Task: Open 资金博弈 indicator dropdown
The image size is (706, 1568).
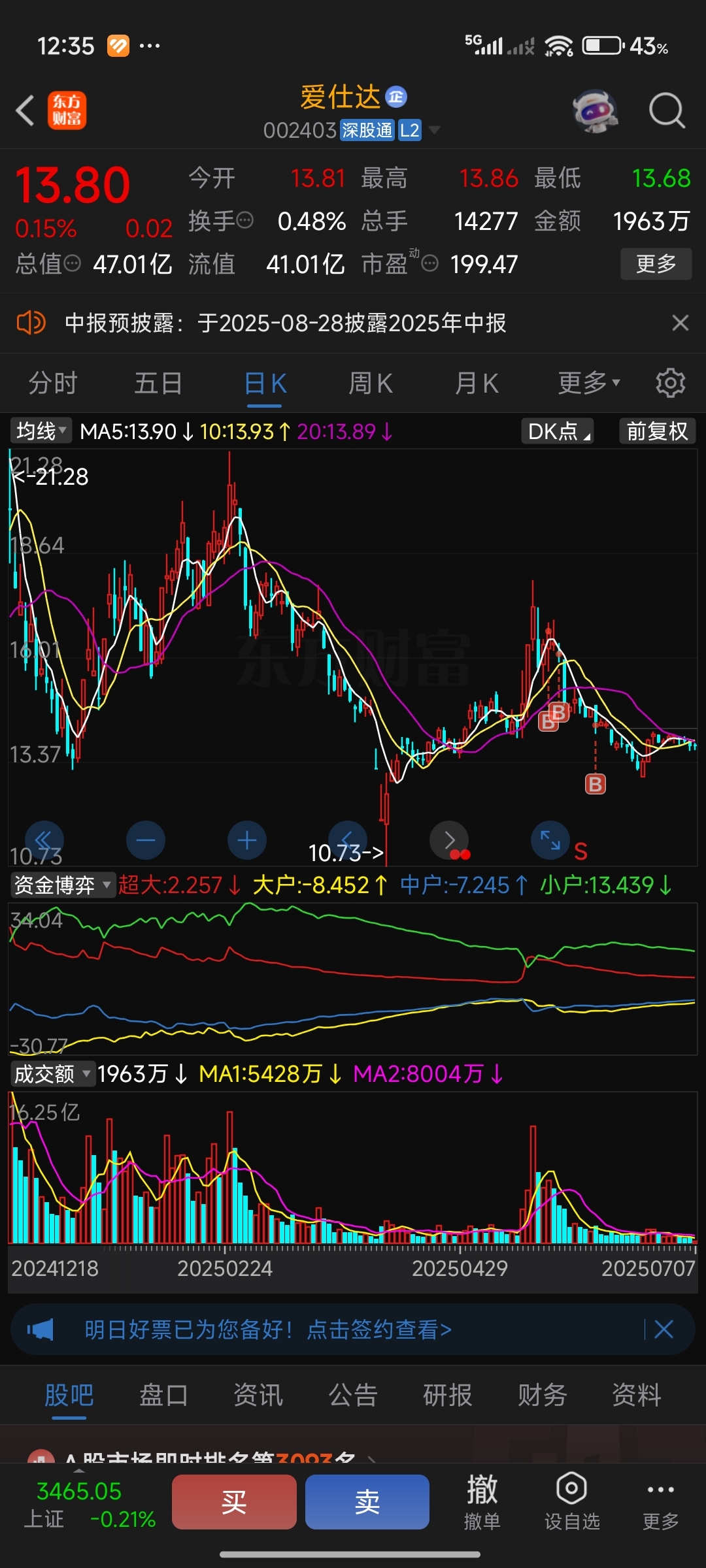Action: 63,885
